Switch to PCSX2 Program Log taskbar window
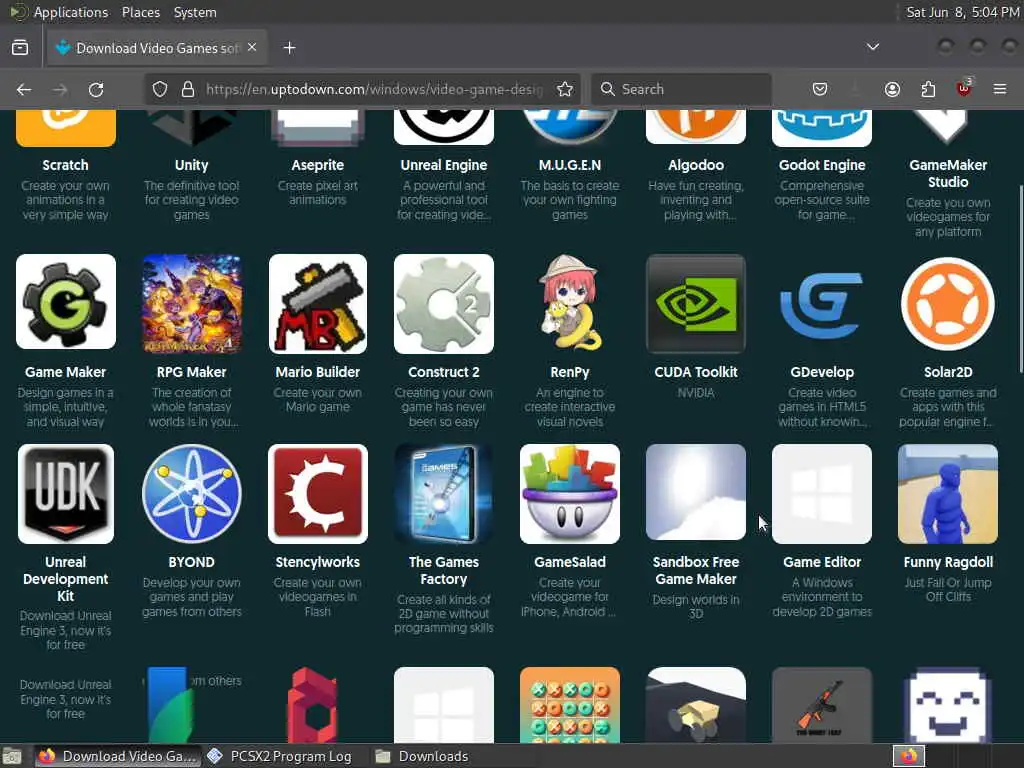1024x768 pixels. 281,756
